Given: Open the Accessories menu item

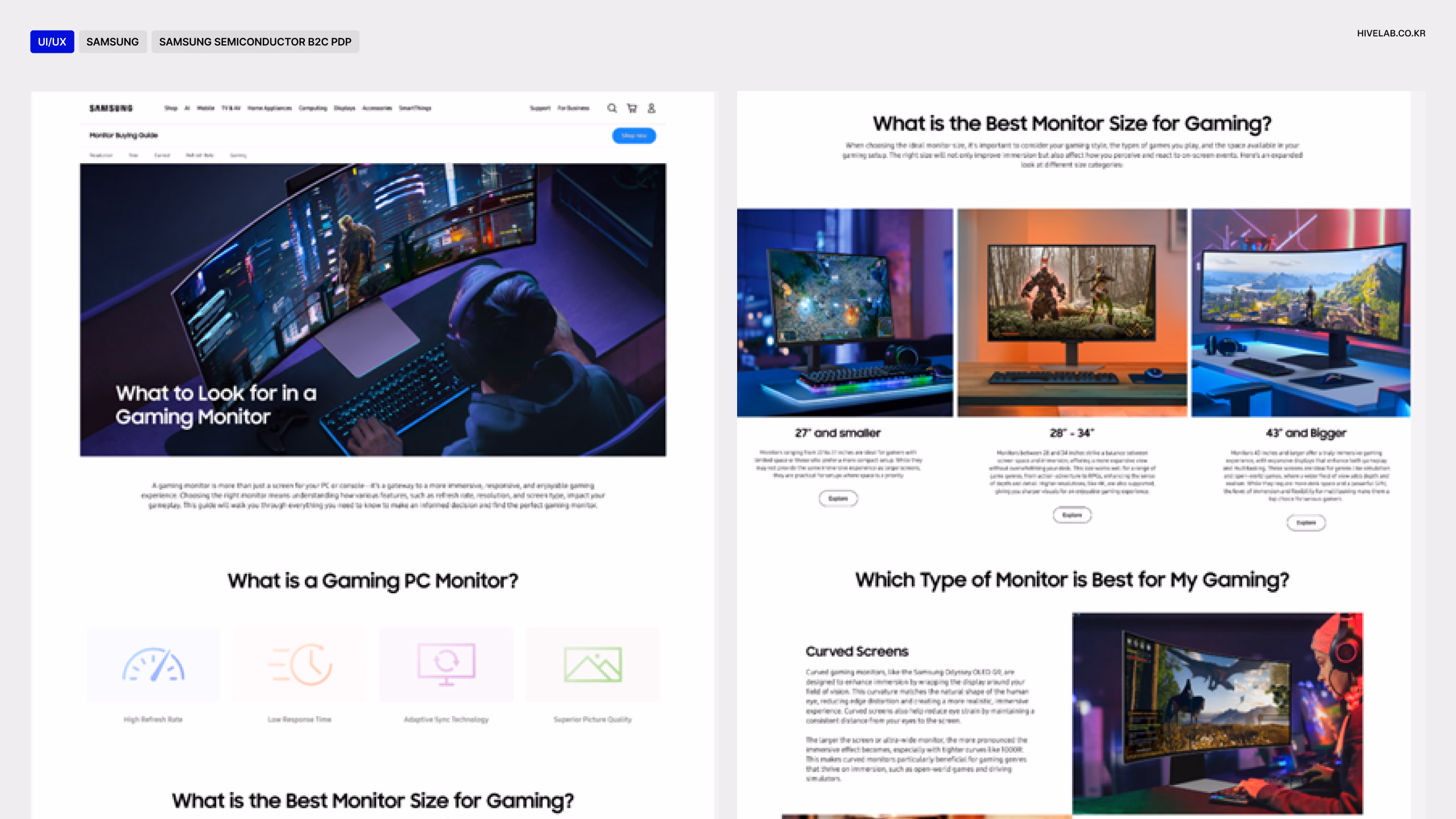Looking at the screenshot, I should [x=377, y=108].
